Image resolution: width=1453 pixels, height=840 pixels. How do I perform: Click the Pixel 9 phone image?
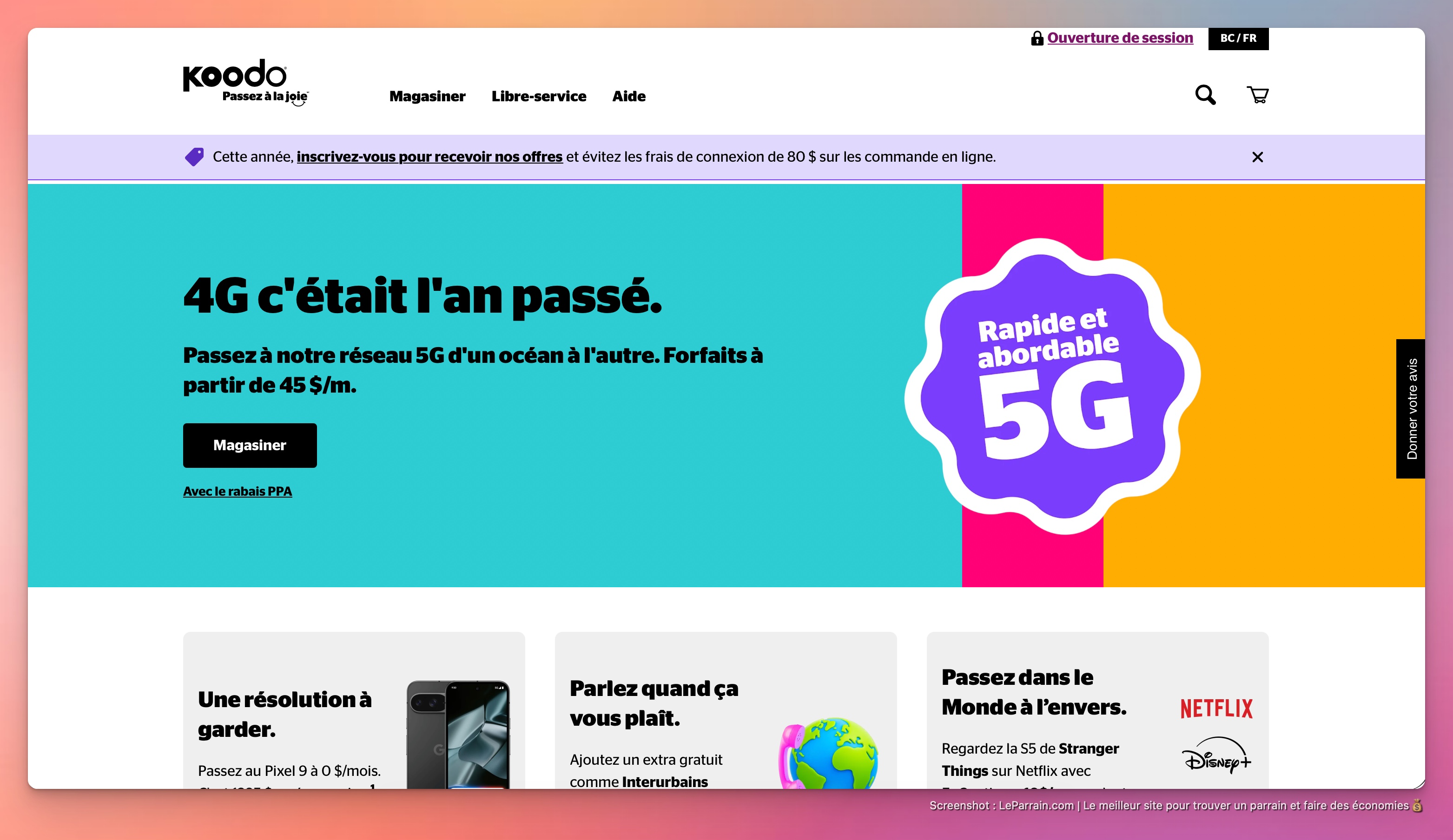[458, 735]
